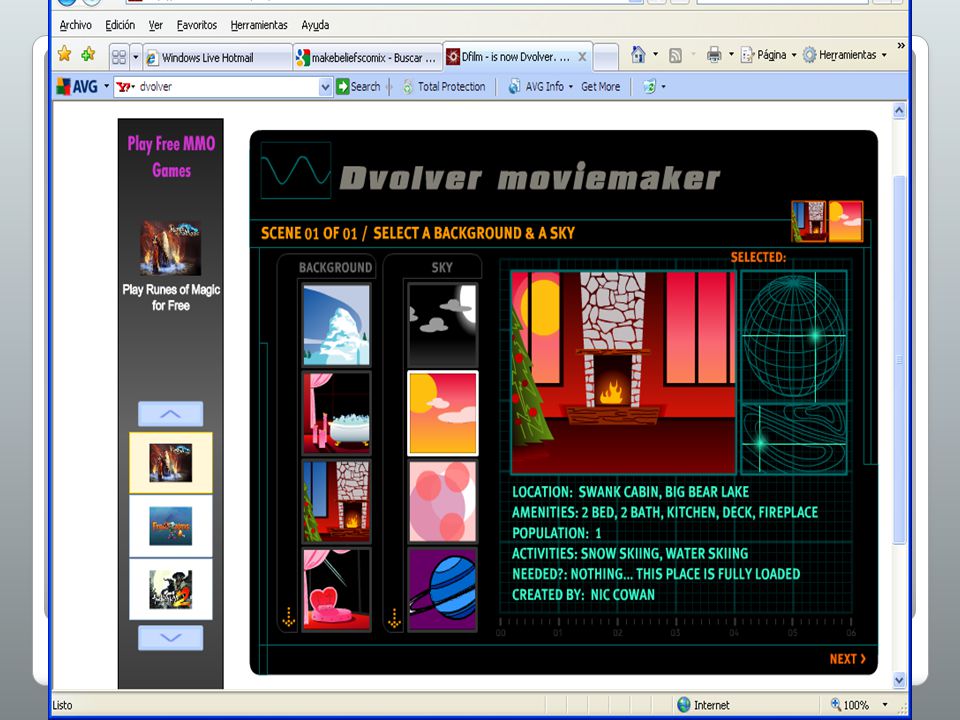960x720 pixels.
Task: Open the AVG Info dropdown
Action: [x=540, y=87]
